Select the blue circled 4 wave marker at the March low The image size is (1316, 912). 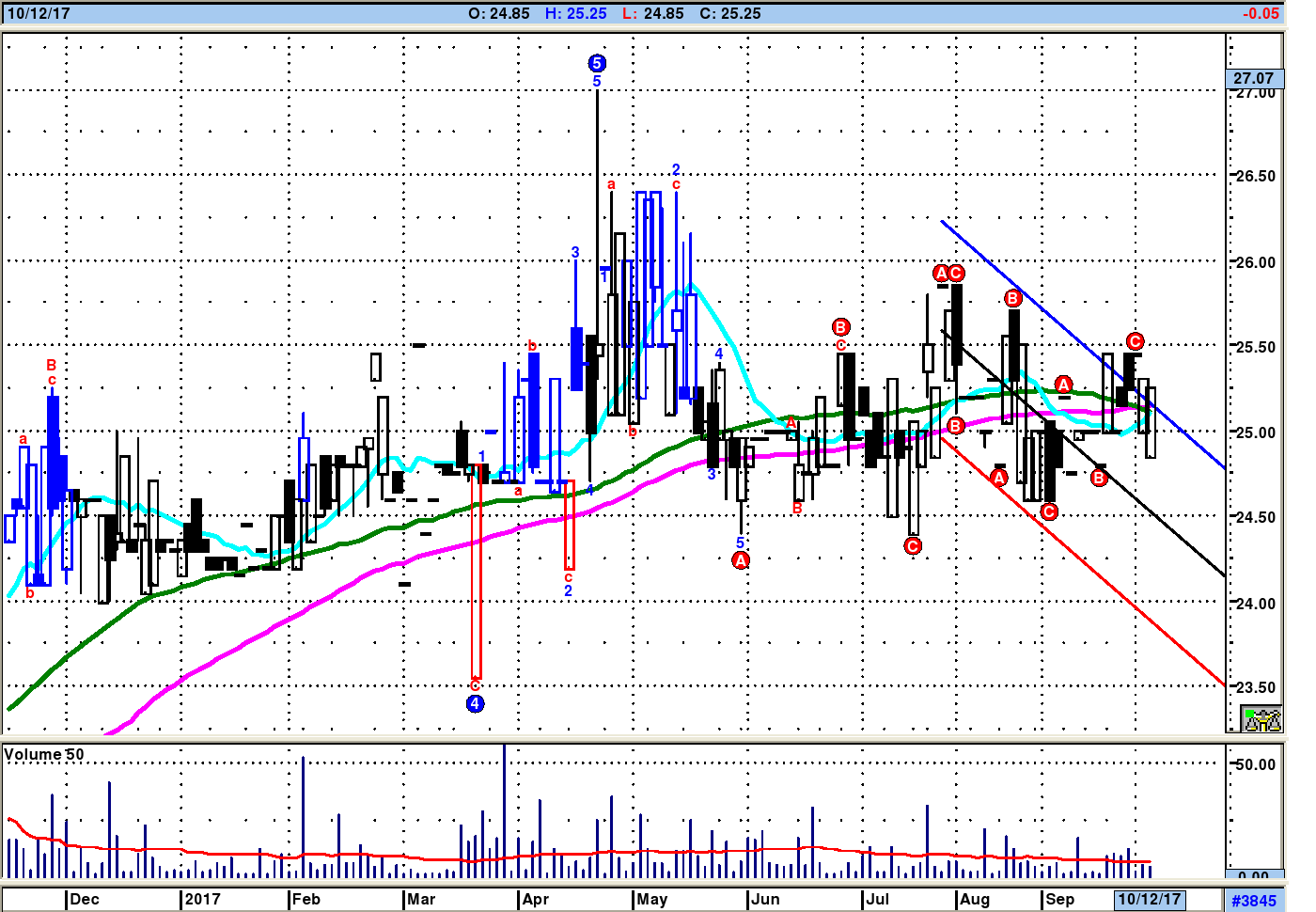[x=476, y=703]
